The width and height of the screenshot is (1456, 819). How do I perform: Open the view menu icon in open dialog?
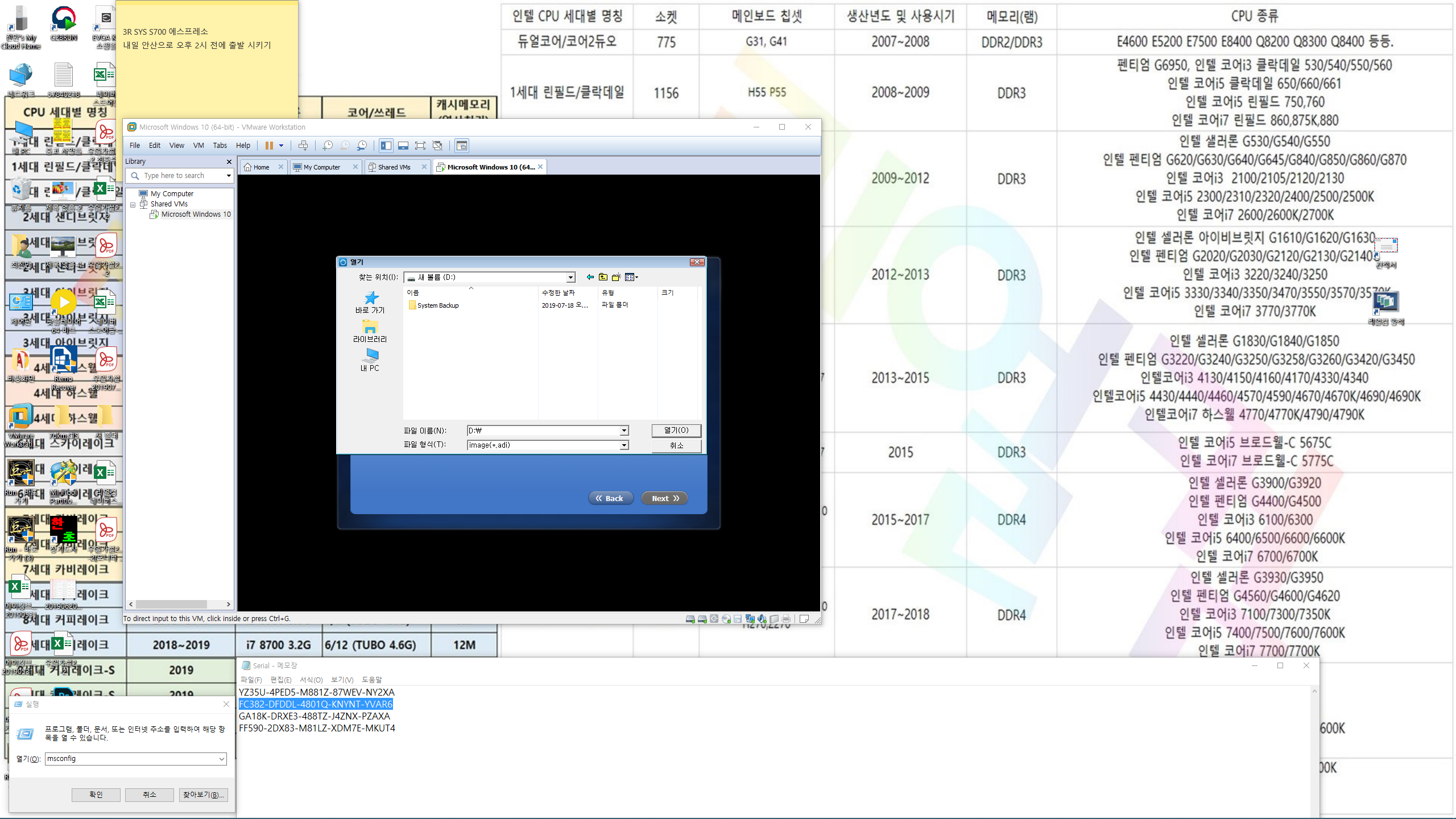pos(631,277)
